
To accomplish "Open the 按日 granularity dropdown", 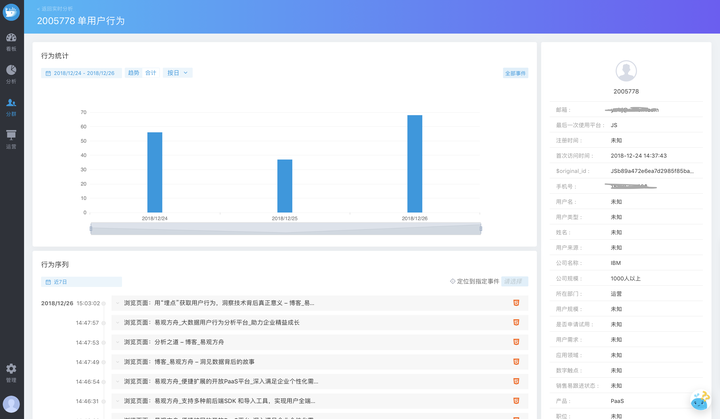I will tap(177, 73).
